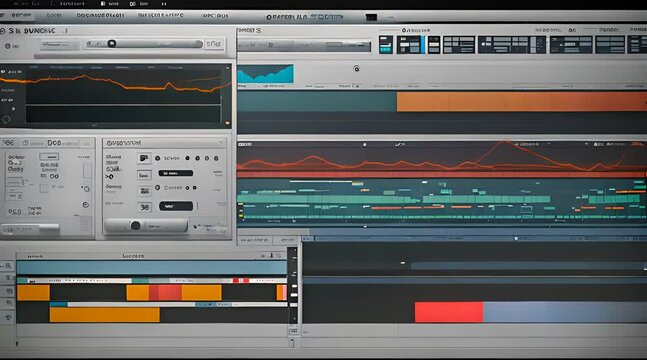The height and width of the screenshot is (360, 647).
Task: Click the upper round clock icon in the left gray panel
Action: tap(86, 189)
